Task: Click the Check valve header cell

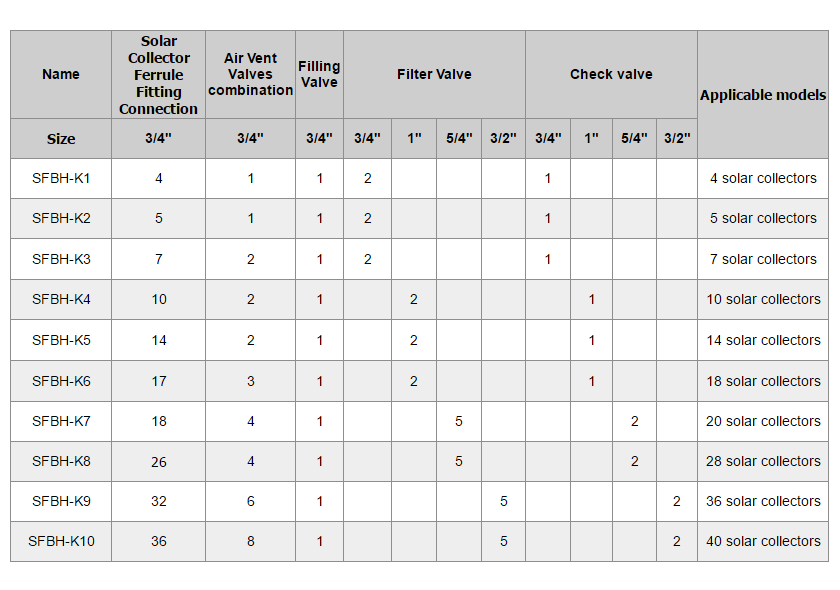Action: point(611,74)
